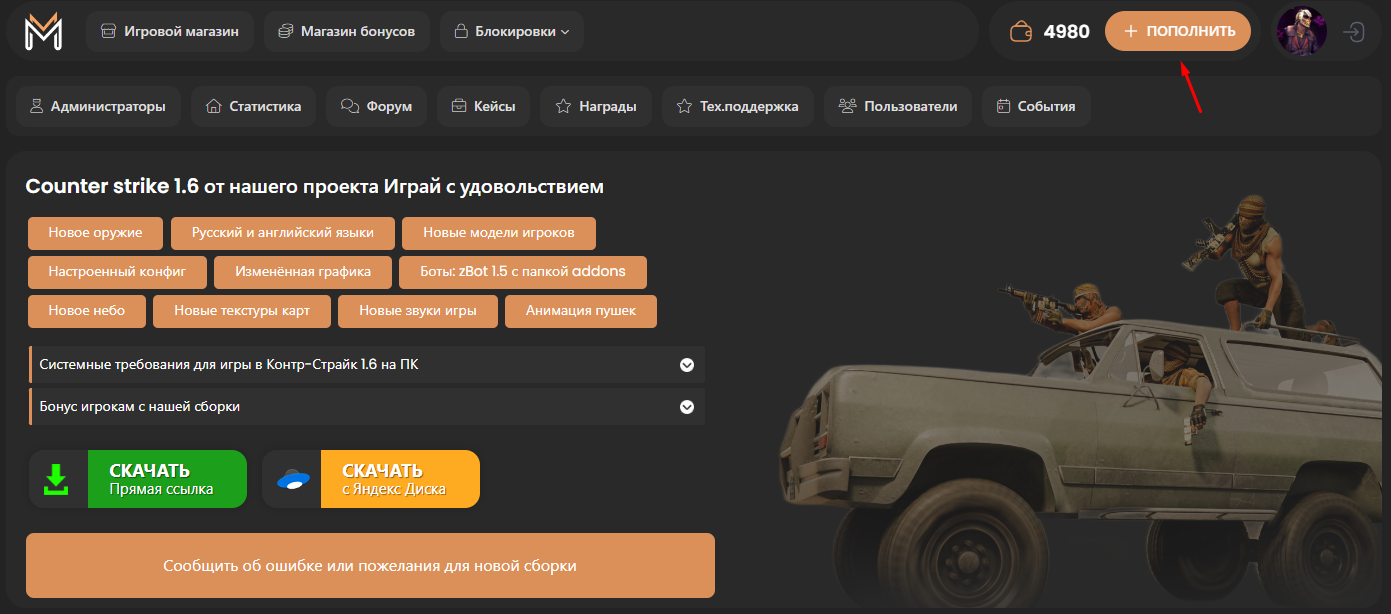The image size is (1391, 614).
Task: Open the Игровой магазин page
Action: coord(169,31)
